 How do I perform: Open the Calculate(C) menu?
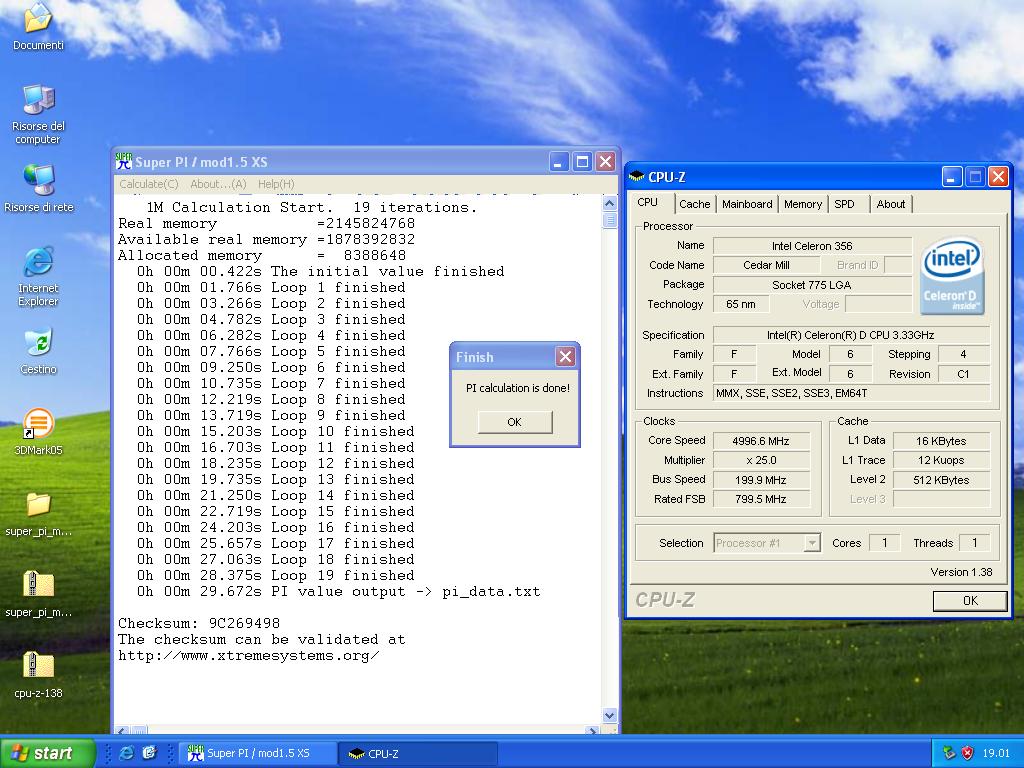pos(149,184)
